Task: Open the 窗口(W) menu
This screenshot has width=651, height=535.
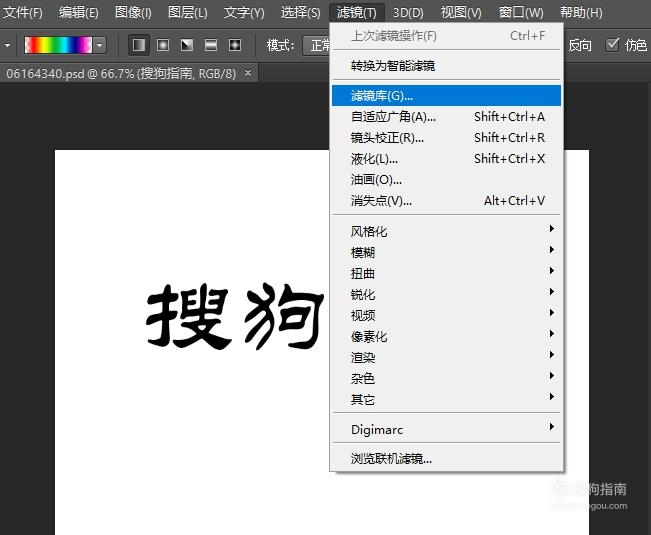Action: pos(521,12)
